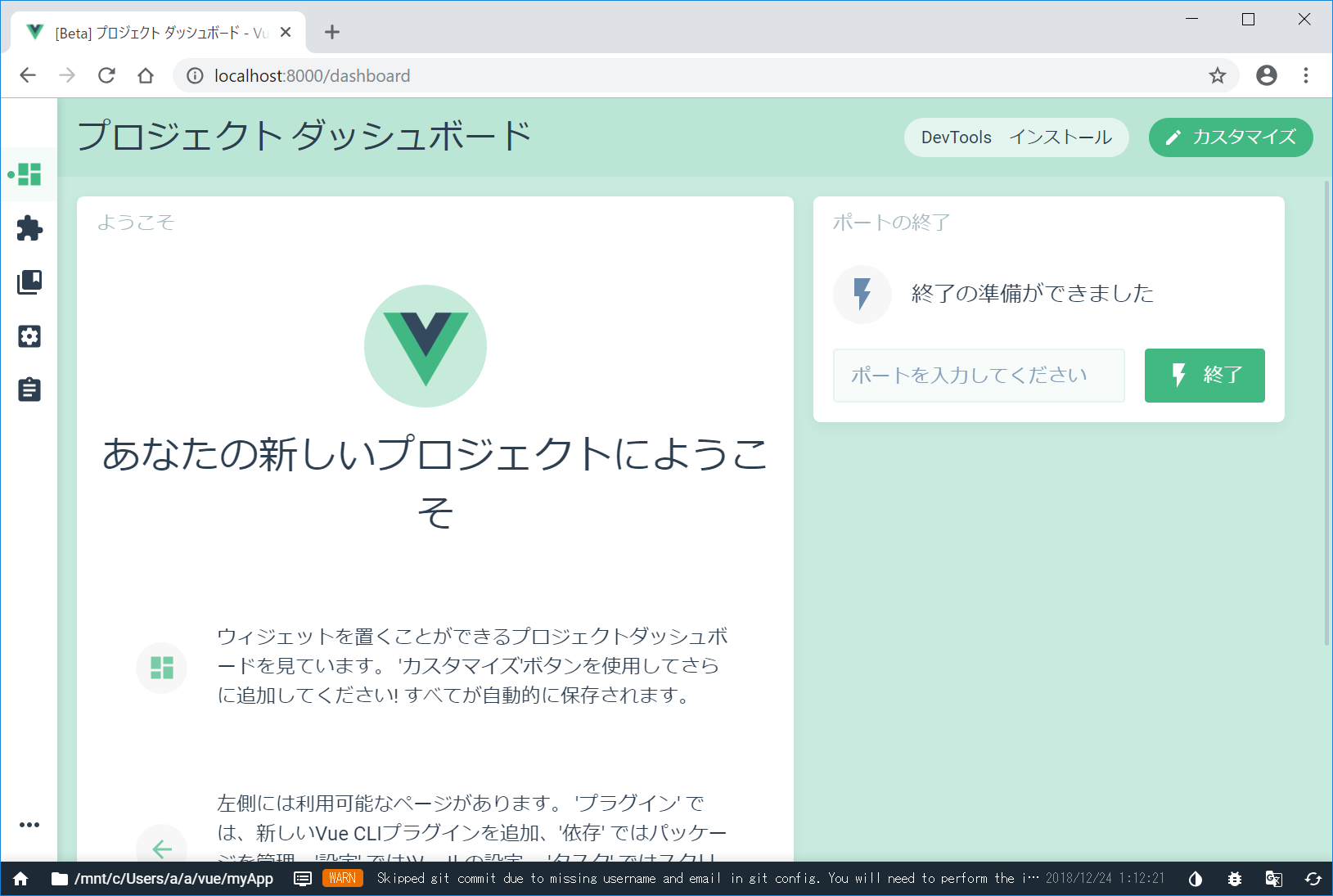Viewport: 1333px width, 896px height.
Task: Click the カスタマイズ customize button
Action: [1231, 137]
